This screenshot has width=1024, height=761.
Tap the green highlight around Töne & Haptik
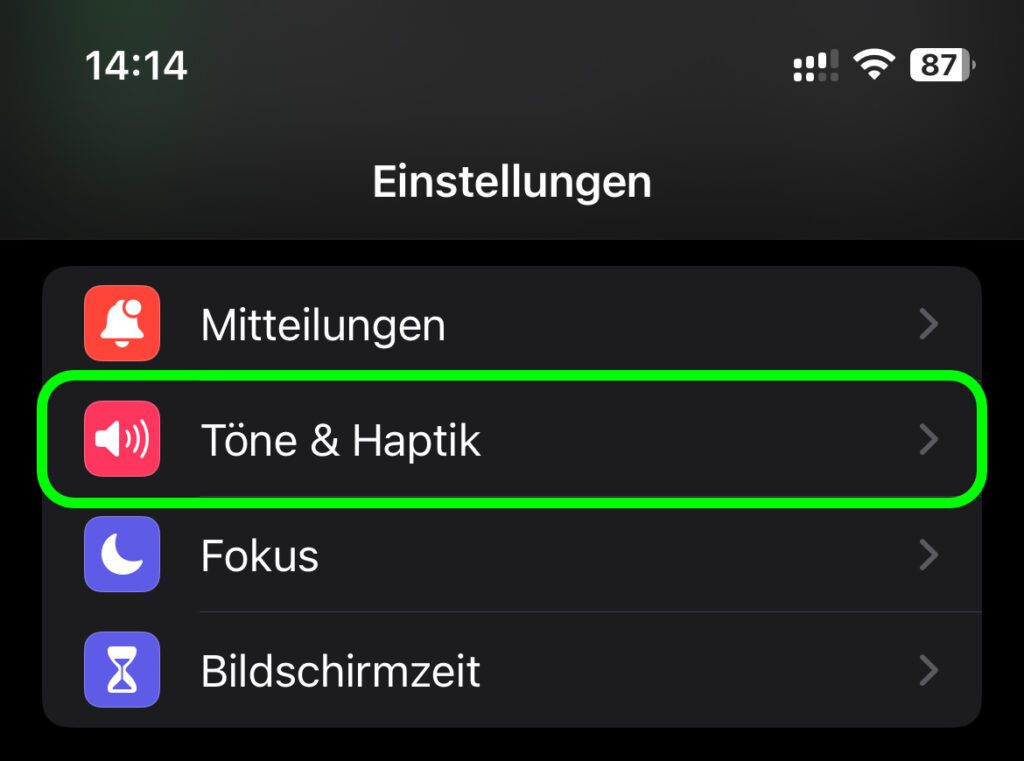(x=512, y=383)
